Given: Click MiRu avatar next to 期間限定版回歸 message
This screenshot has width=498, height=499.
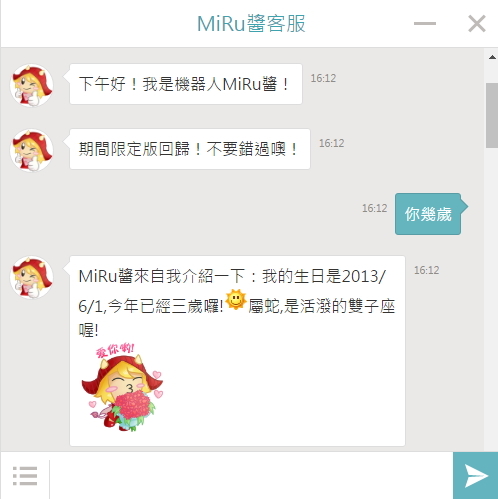Looking at the screenshot, I should click(32, 150).
